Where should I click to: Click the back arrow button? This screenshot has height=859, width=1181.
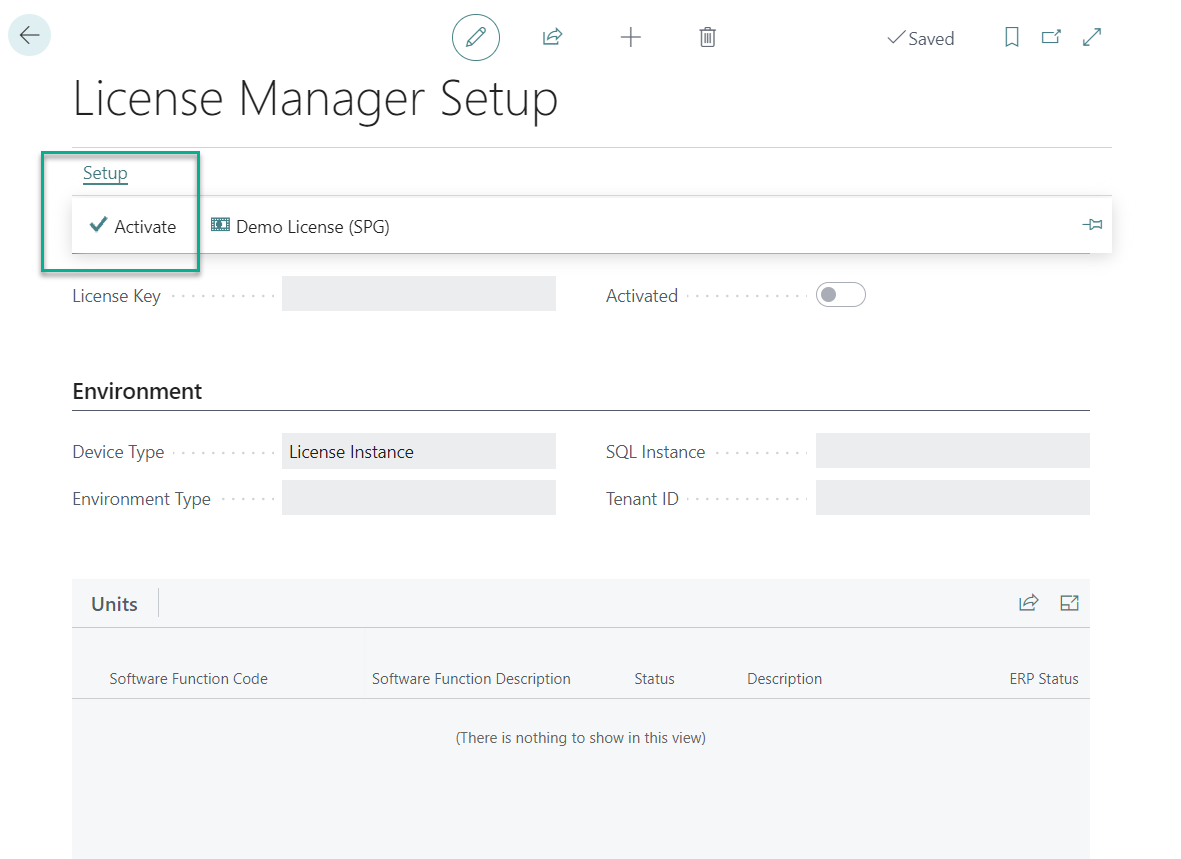tap(29, 36)
